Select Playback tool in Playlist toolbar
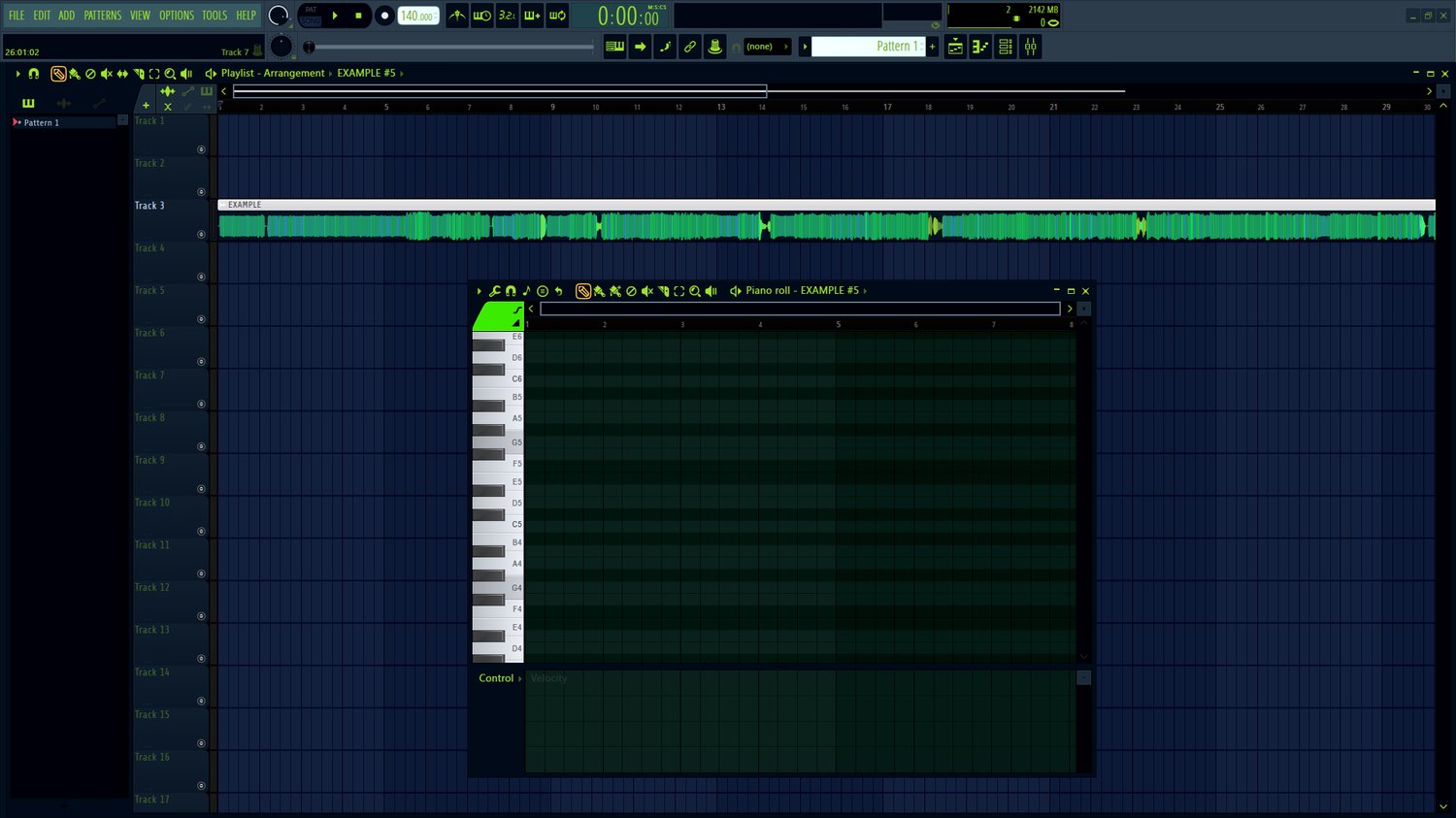The height and width of the screenshot is (818, 1456). click(x=186, y=74)
